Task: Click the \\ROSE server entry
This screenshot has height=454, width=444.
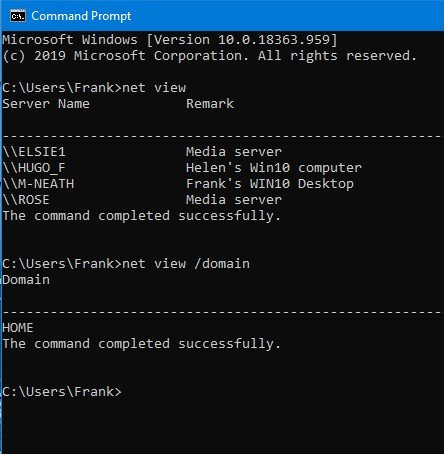Action: (26, 200)
